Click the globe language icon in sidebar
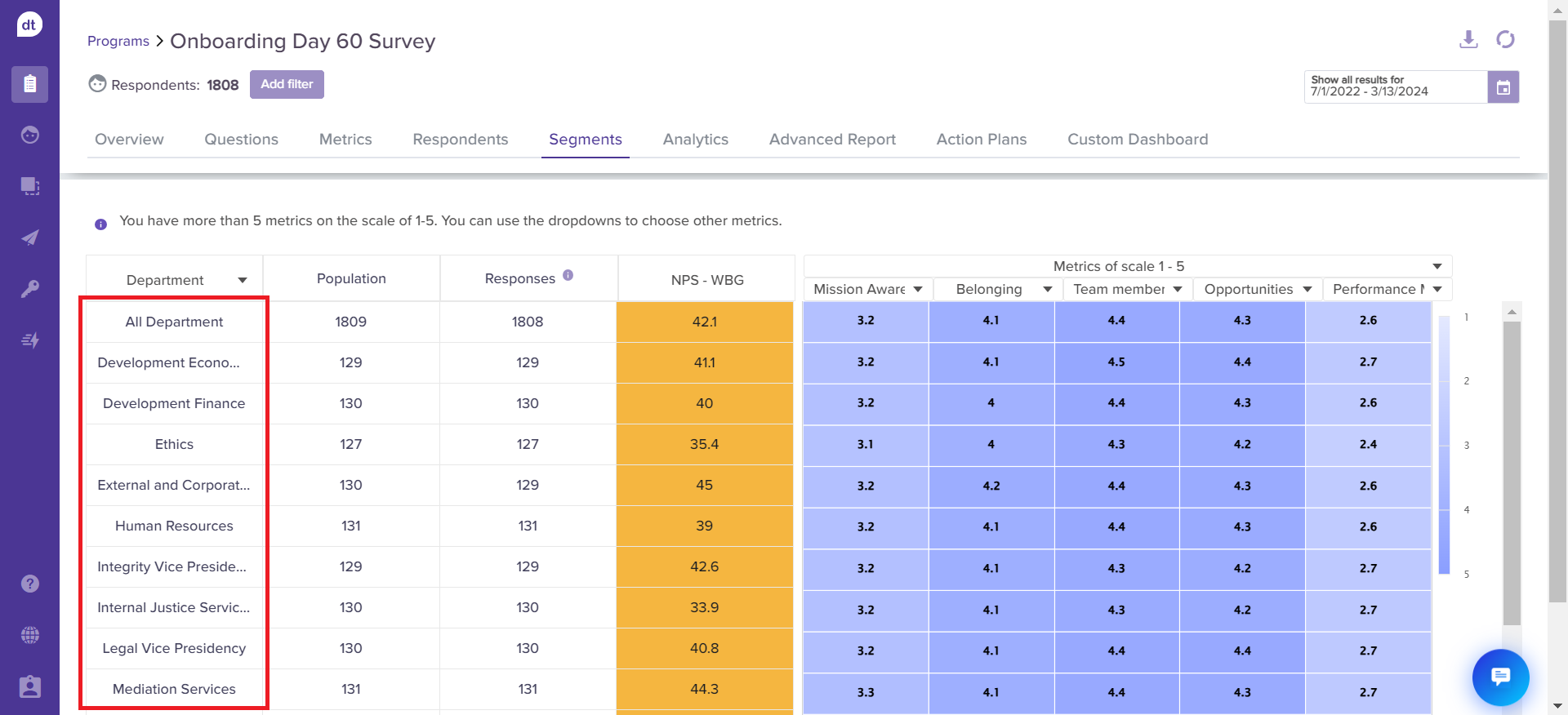 click(30, 635)
